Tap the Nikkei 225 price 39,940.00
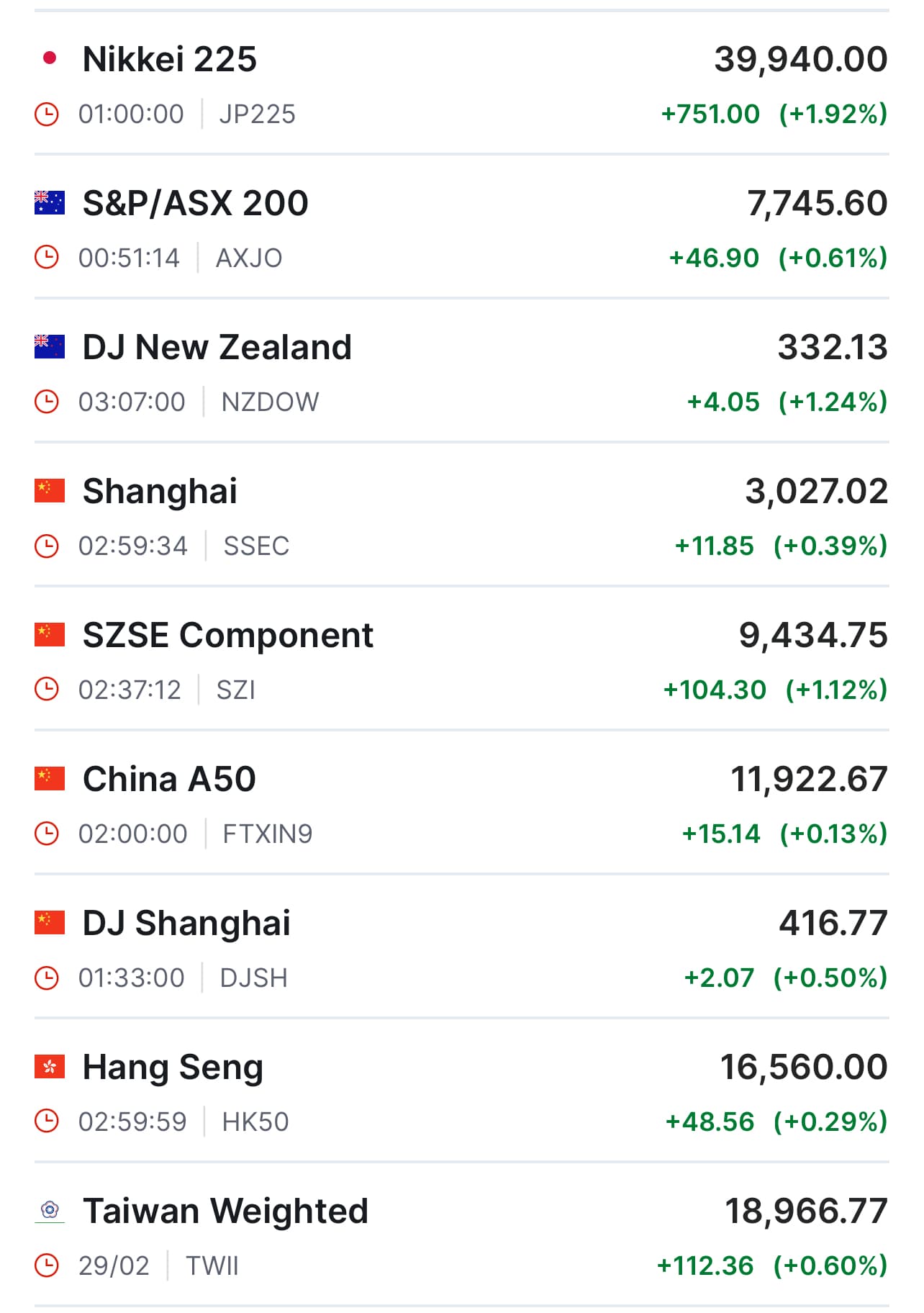The height and width of the screenshot is (1313, 924). point(800,59)
